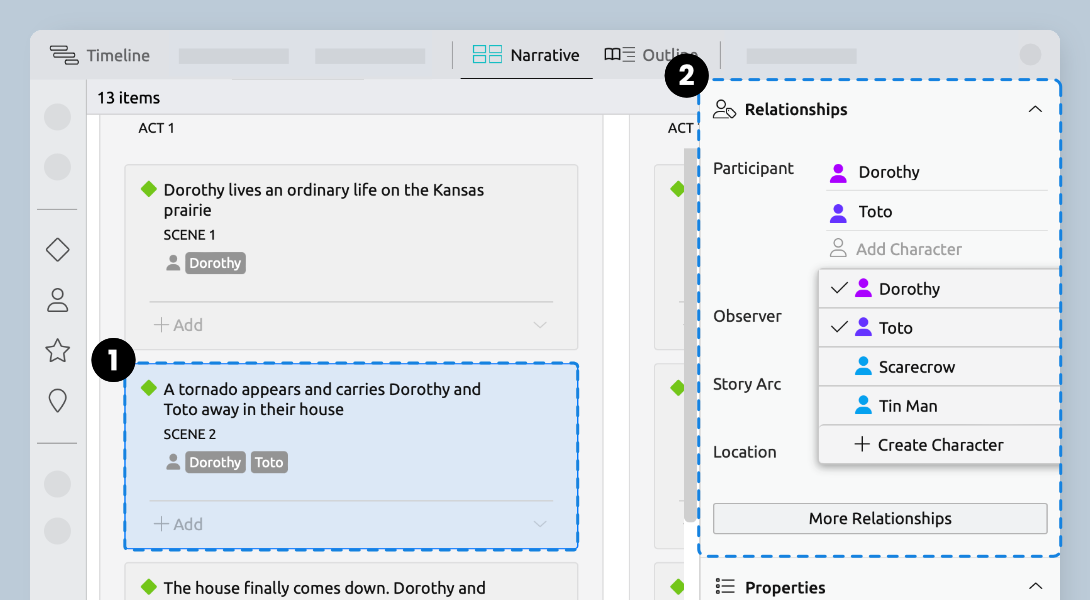Click the 13 items count label
1090x600 pixels.
pyautogui.click(x=129, y=98)
